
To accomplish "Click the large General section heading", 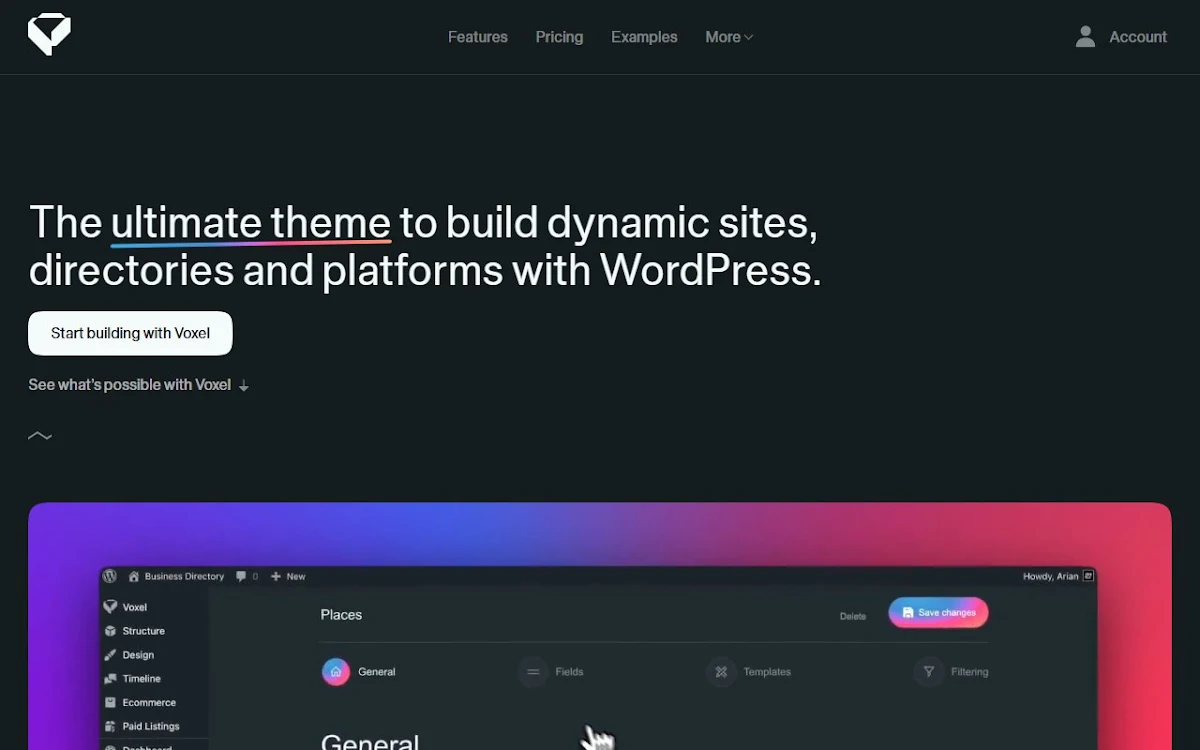I will (x=370, y=740).
